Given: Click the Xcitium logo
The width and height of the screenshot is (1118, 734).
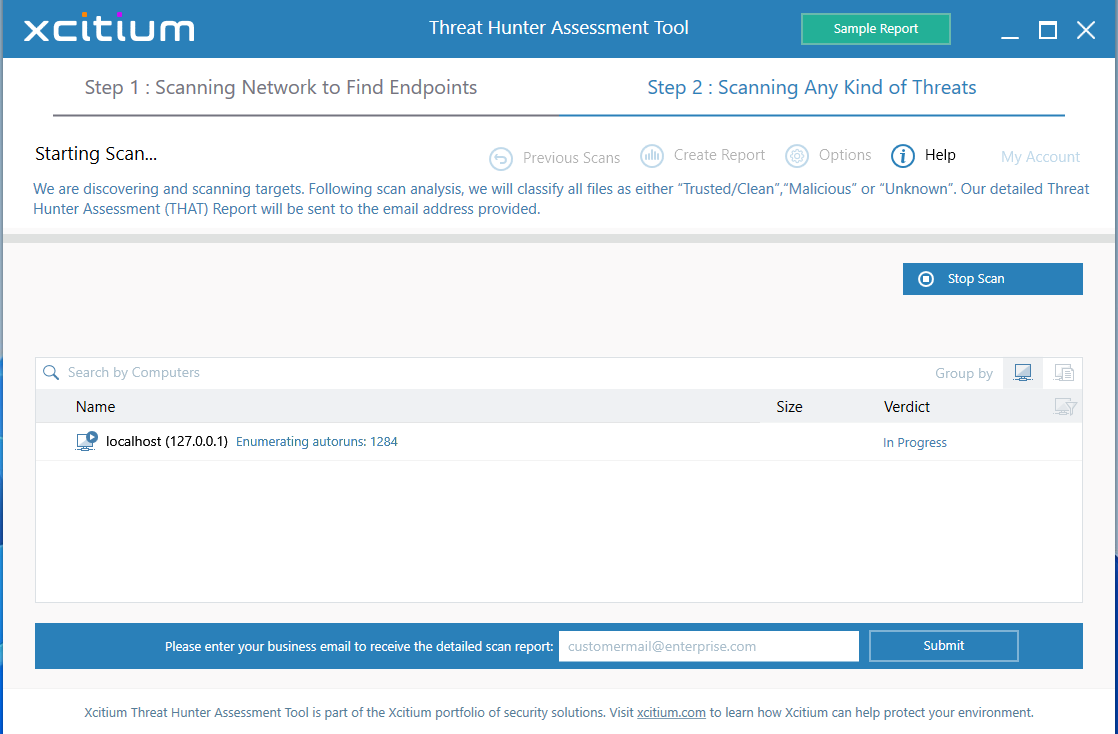Looking at the screenshot, I should (109, 27).
